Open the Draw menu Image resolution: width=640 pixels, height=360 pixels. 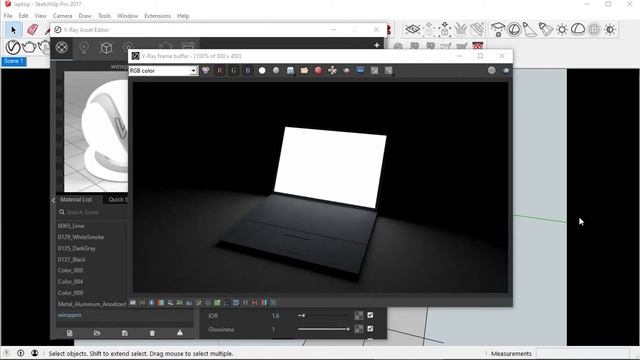[x=85, y=16]
